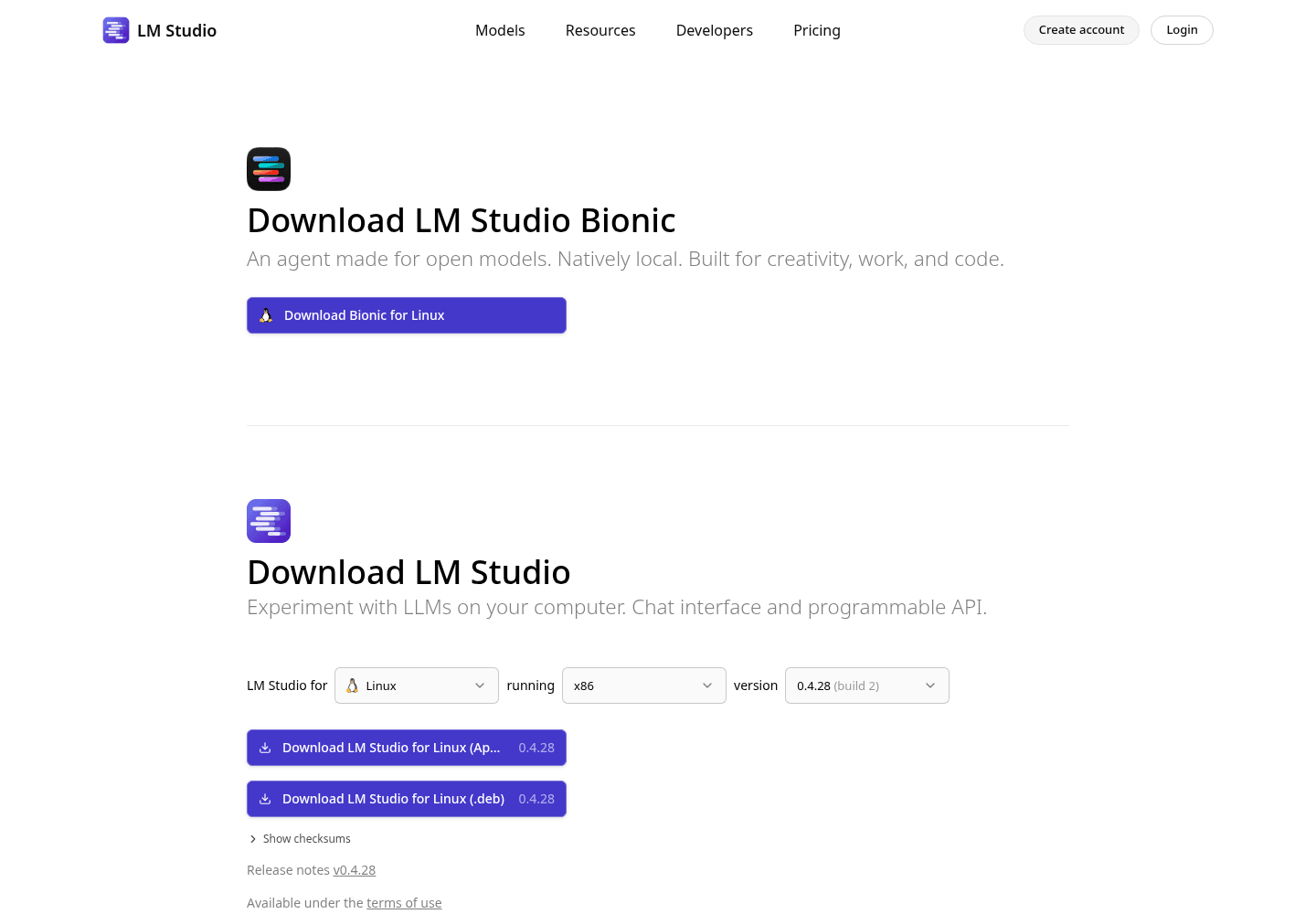
Task: Click the Create account button
Action: point(1081,30)
